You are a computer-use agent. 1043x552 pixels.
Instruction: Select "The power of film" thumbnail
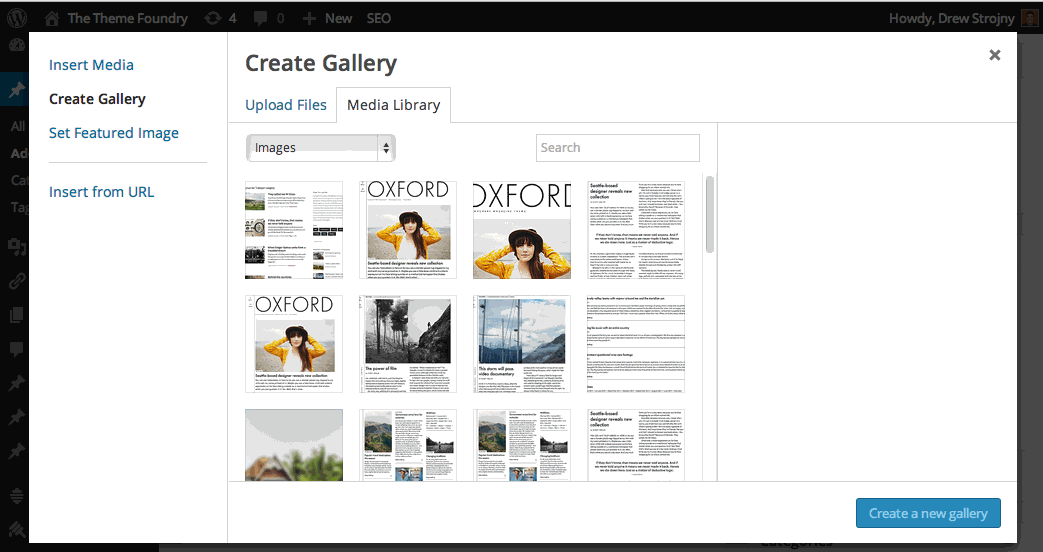tap(408, 344)
